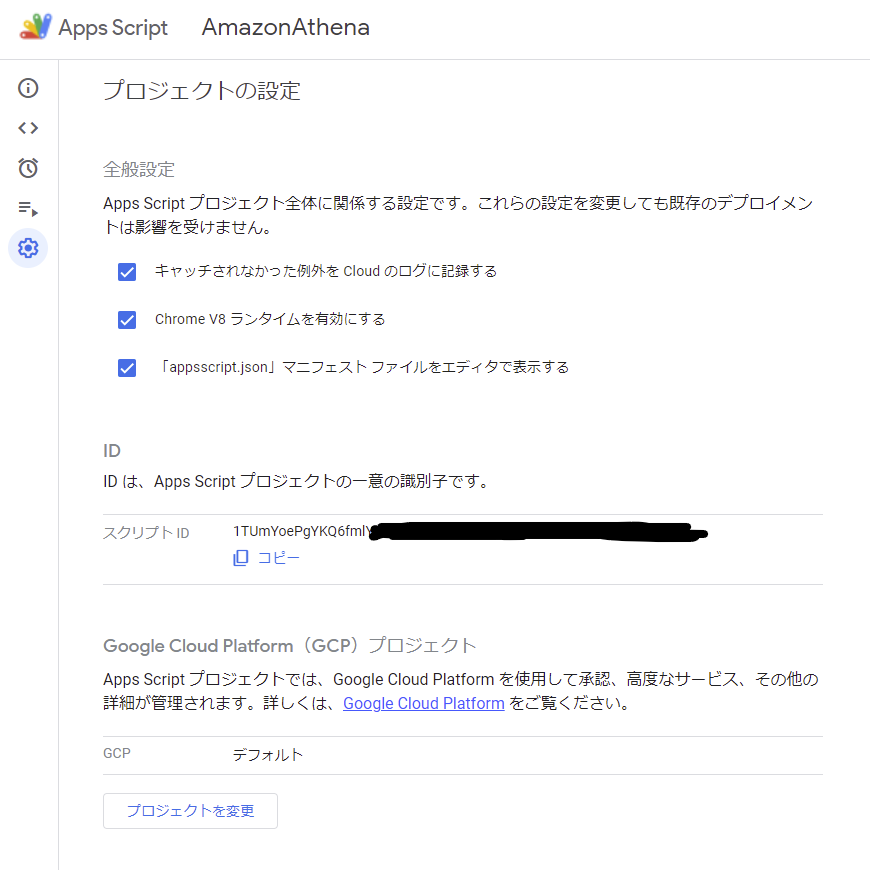This screenshot has height=870, width=870.
Task: Click the copy icon under script ID
Action: tap(241, 558)
